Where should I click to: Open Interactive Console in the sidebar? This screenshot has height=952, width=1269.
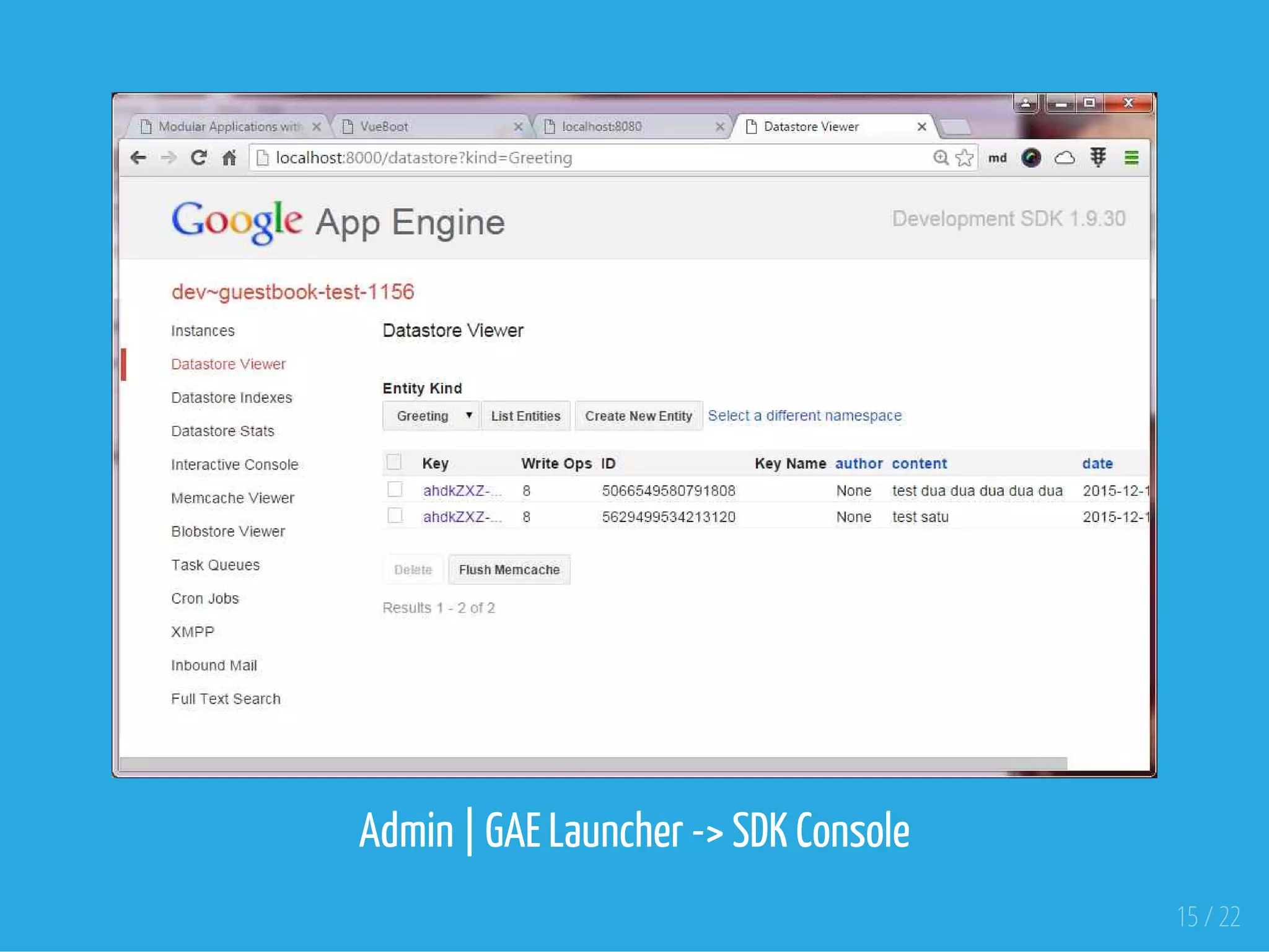pos(235,465)
